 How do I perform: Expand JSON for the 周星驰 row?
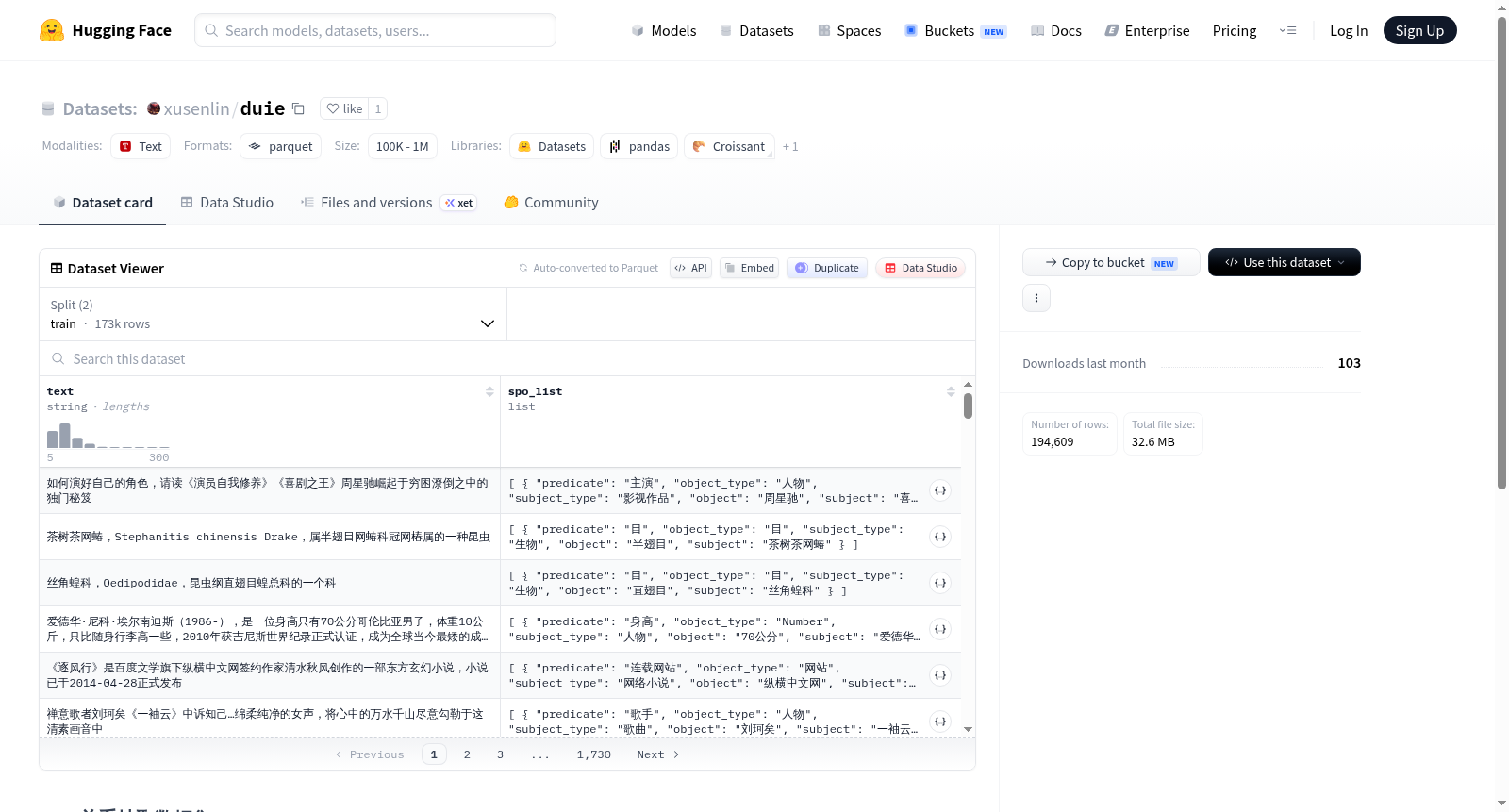[x=940, y=490]
